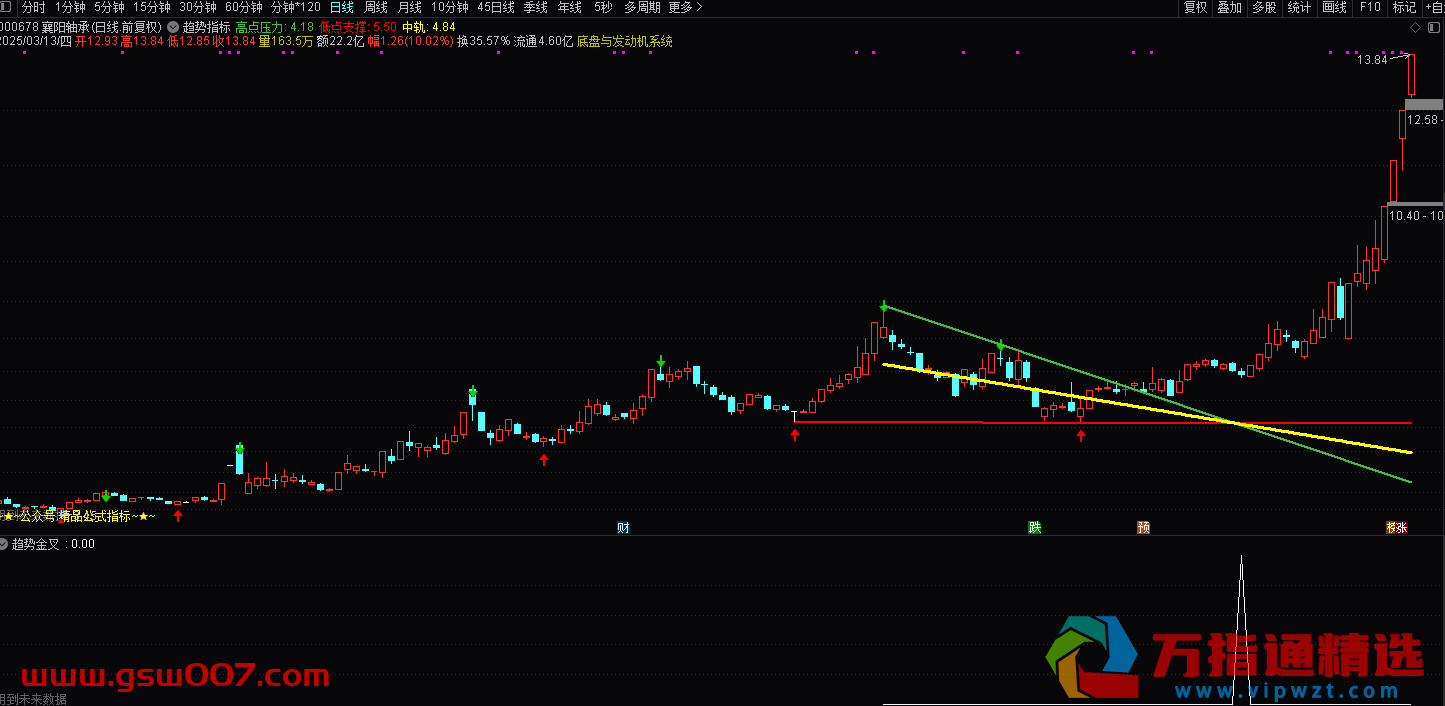1445x706 pixels.
Task: Click the blue 财 event marker
Action: click(623, 528)
